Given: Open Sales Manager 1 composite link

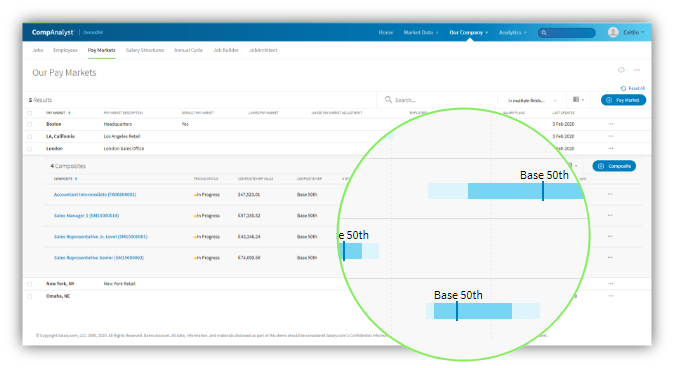Looking at the screenshot, I should (86, 216).
